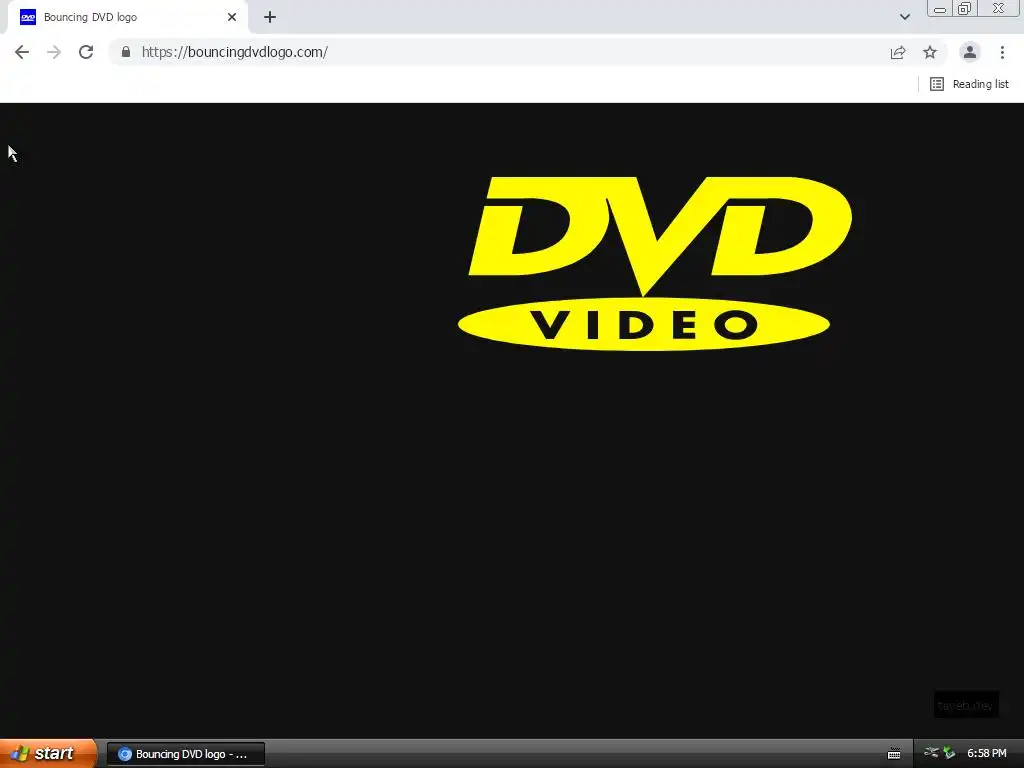Select the Bouncing DVD logo tab
Image resolution: width=1024 pixels, height=768 pixels.
click(127, 17)
